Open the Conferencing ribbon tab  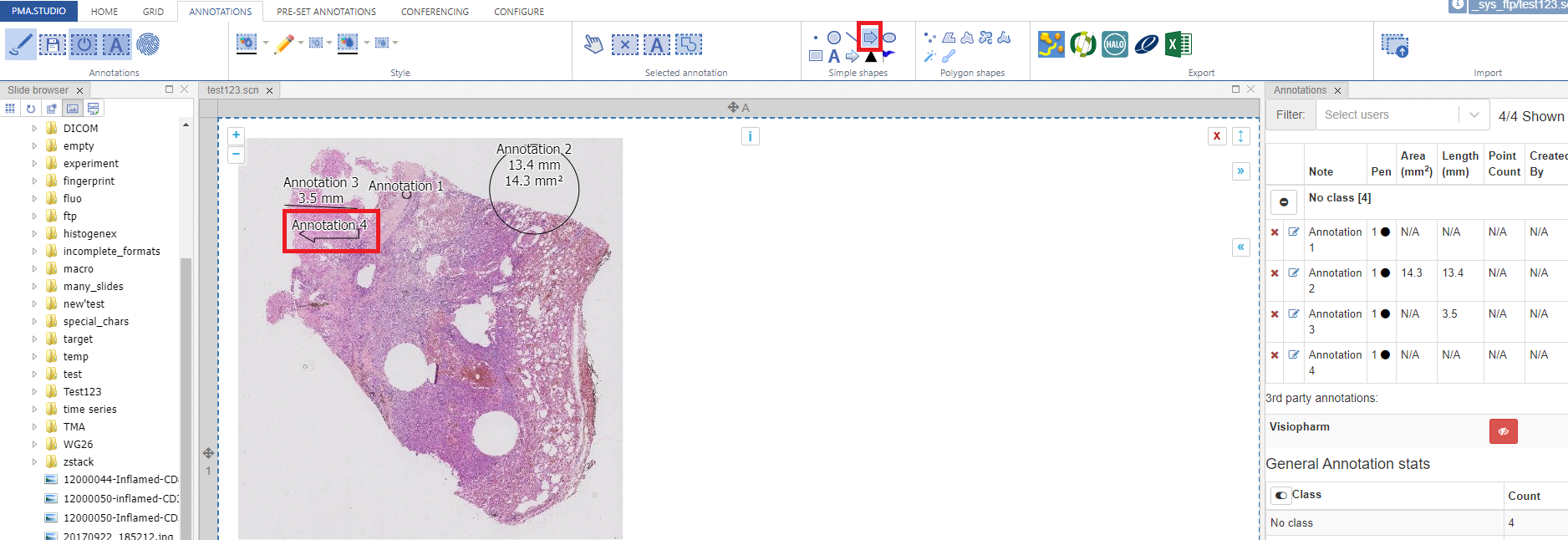[x=435, y=12]
